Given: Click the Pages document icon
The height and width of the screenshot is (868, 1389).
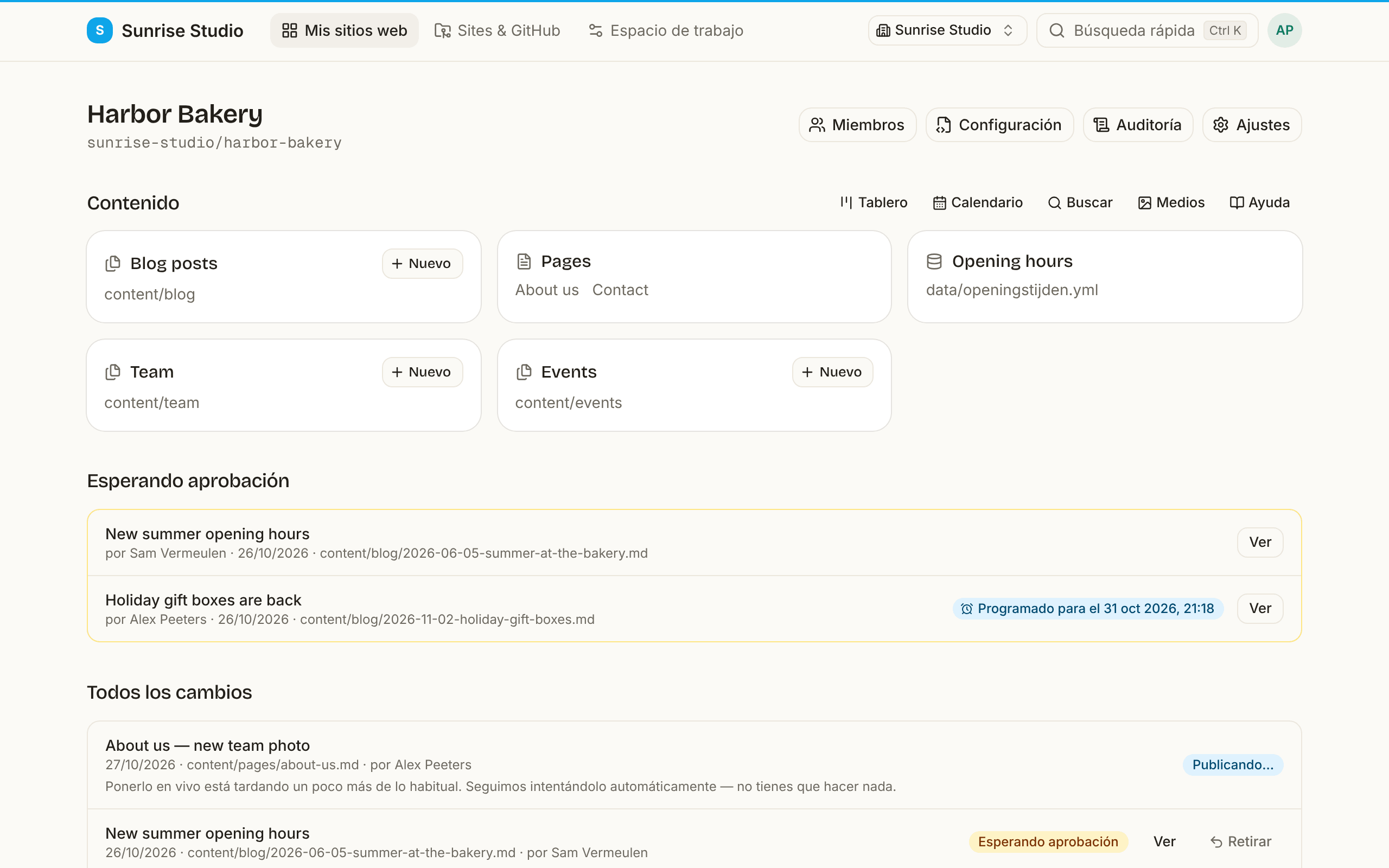Looking at the screenshot, I should coord(524,261).
